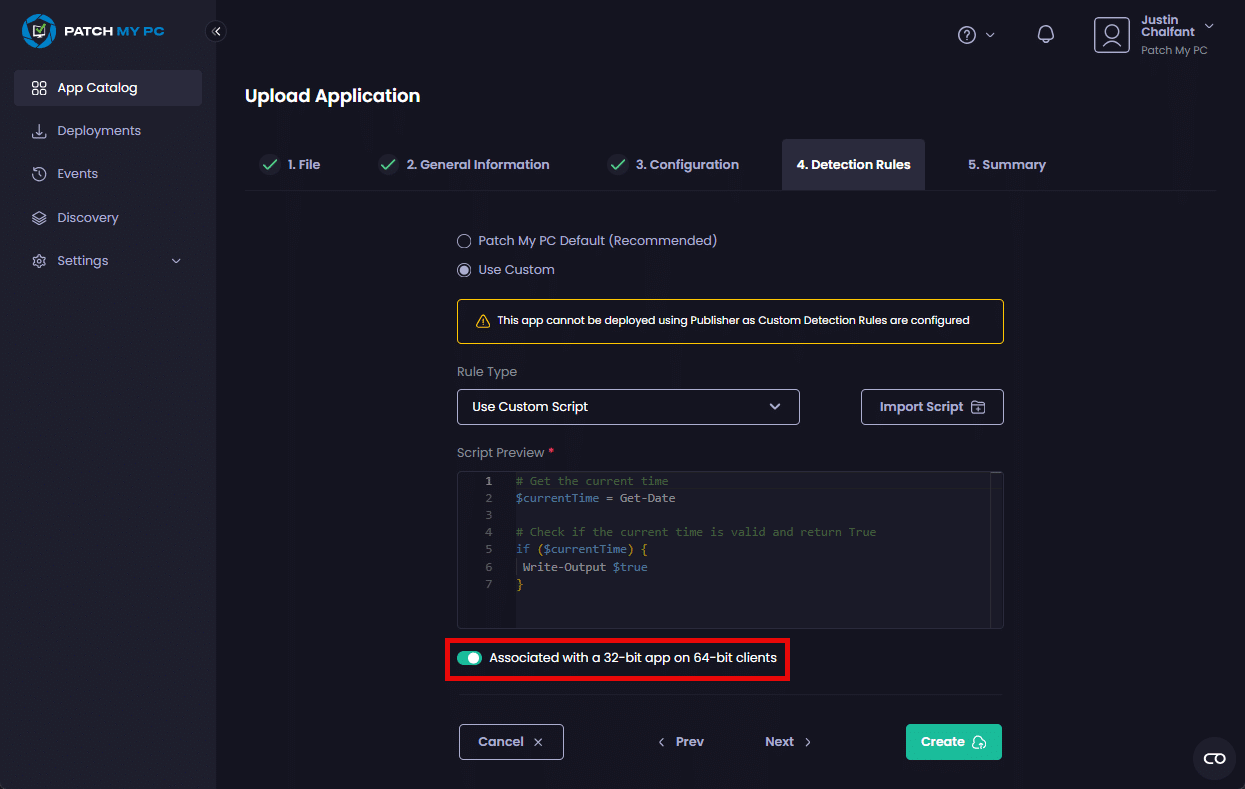The image size is (1245, 789).
Task: Select the Use Custom radio button
Action: click(x=464, y=270)
